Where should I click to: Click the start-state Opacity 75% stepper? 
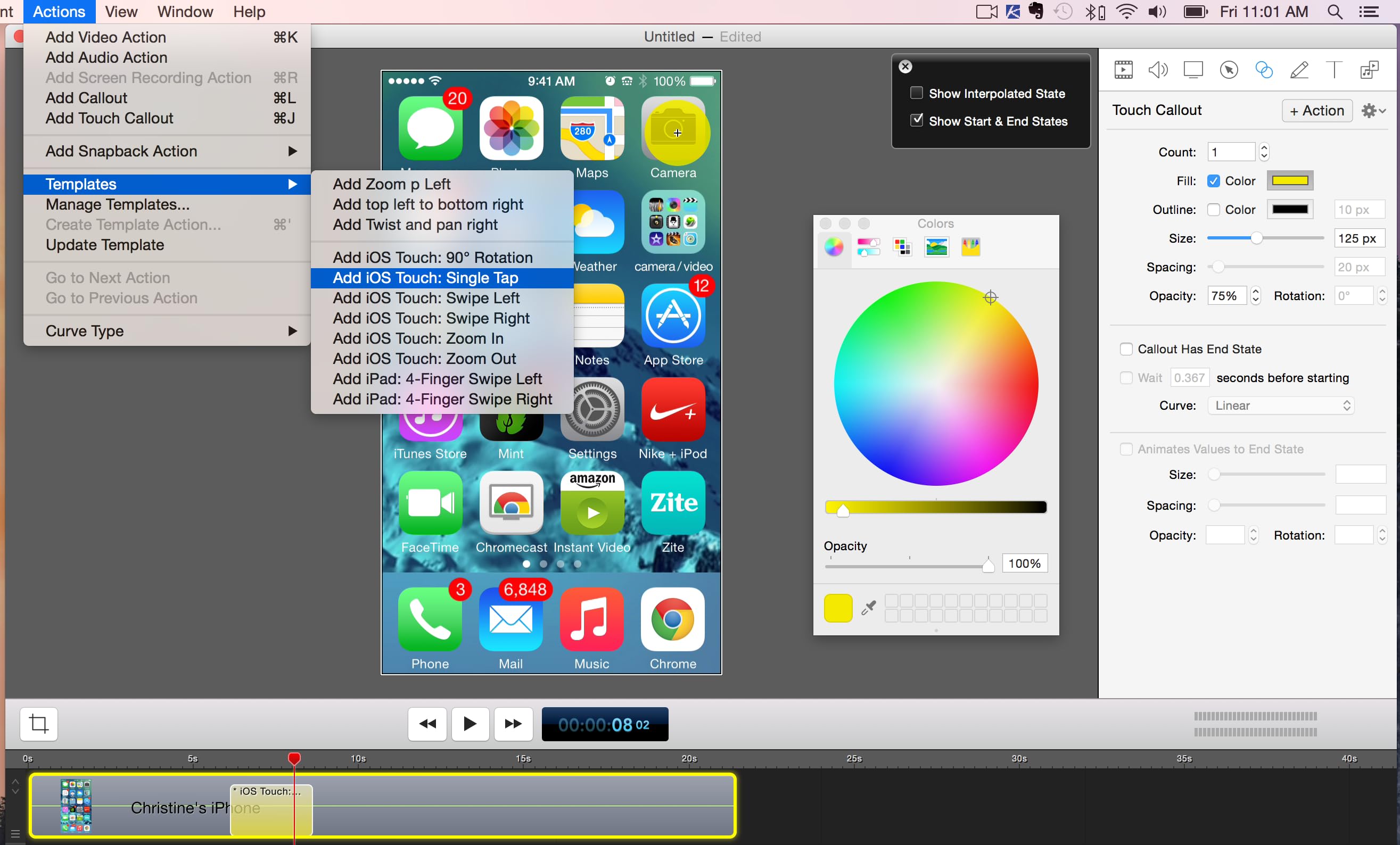tap(1256, 296)
